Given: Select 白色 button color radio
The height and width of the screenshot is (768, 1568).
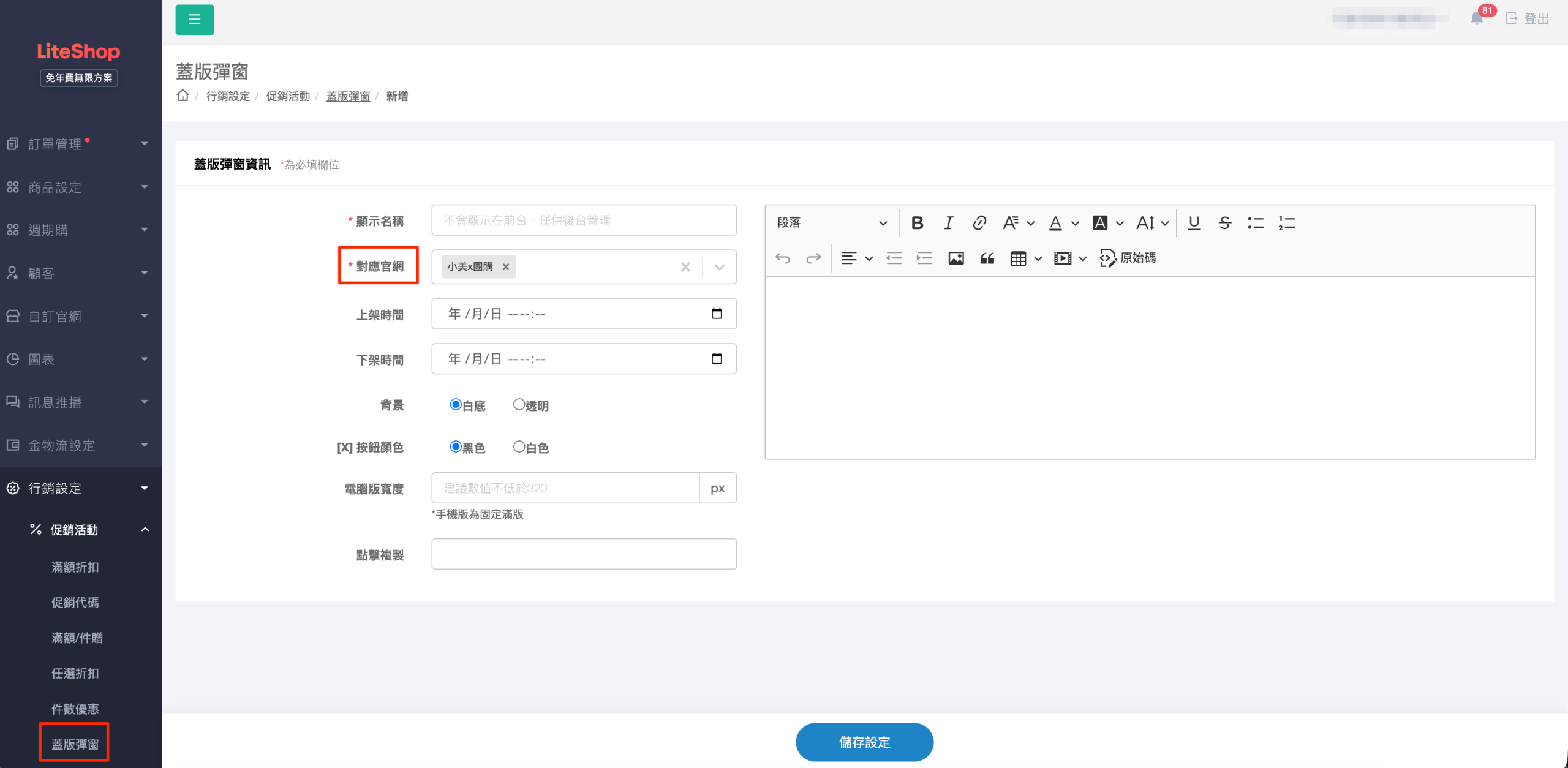Looking at the screenshot, I should click(519, 447).
